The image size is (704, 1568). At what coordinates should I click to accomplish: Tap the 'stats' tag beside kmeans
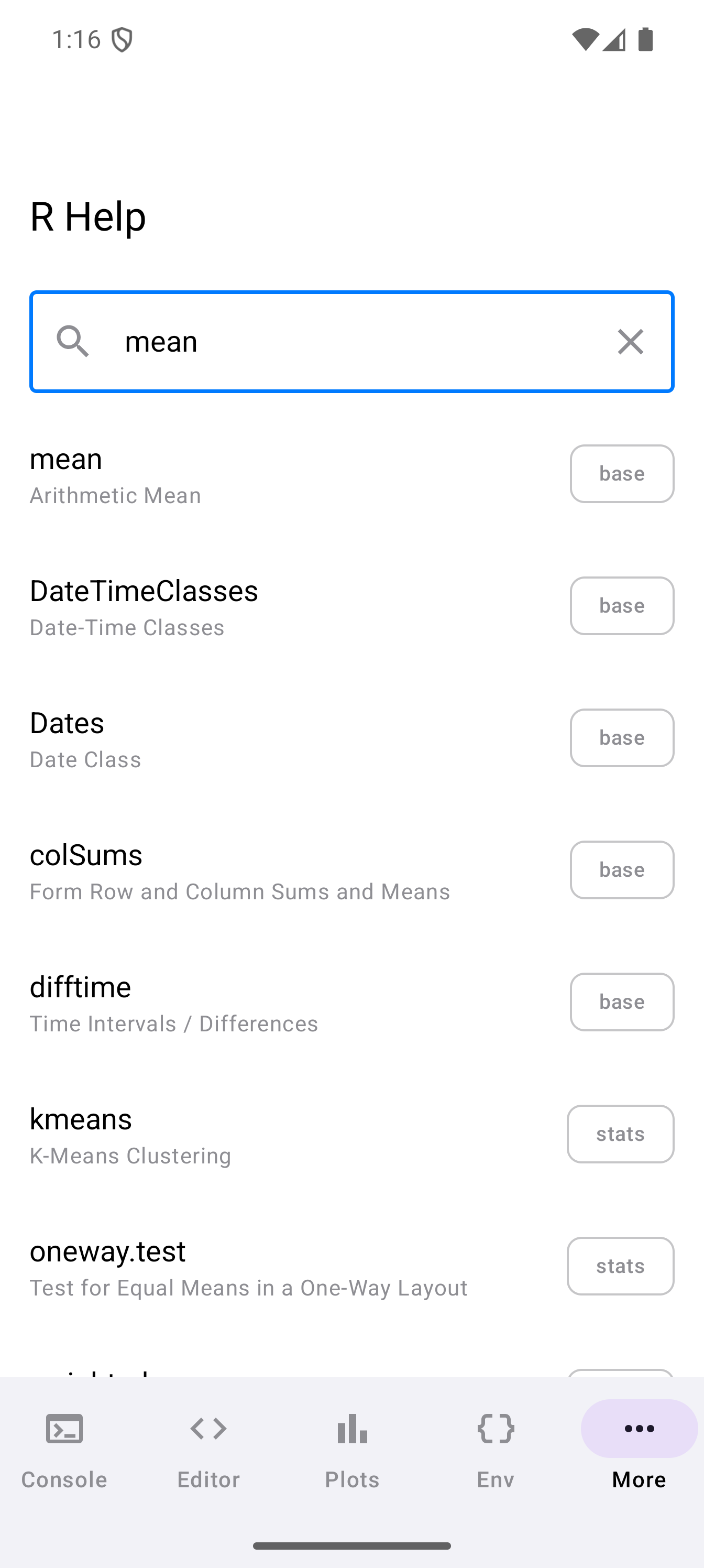[620, 1134]
